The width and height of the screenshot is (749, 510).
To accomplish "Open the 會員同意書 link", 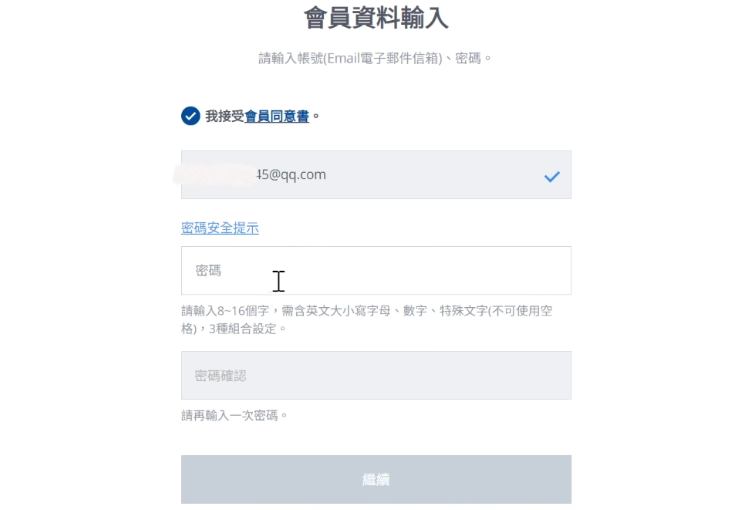I will click(277, 116).
